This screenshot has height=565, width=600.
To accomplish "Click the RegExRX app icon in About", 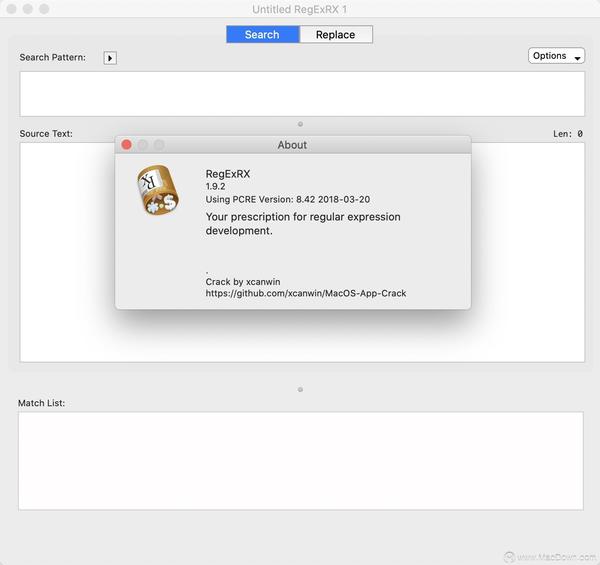I will click(158, 190).
